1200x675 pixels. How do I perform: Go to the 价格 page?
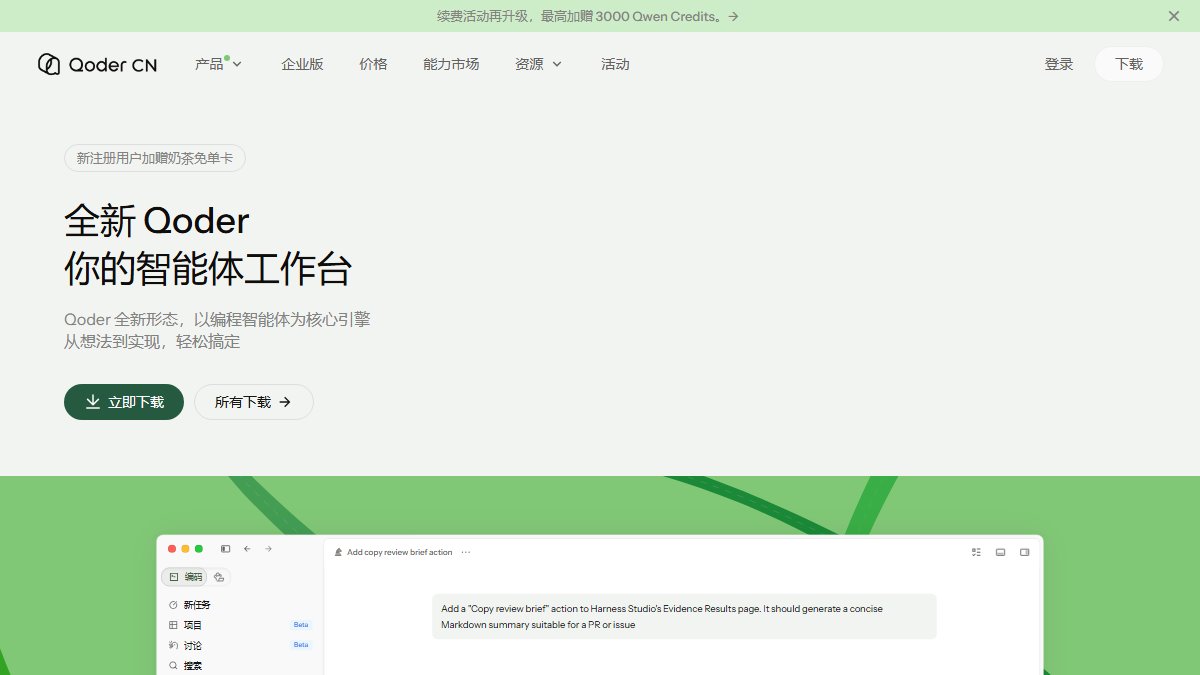pos(373,64)
